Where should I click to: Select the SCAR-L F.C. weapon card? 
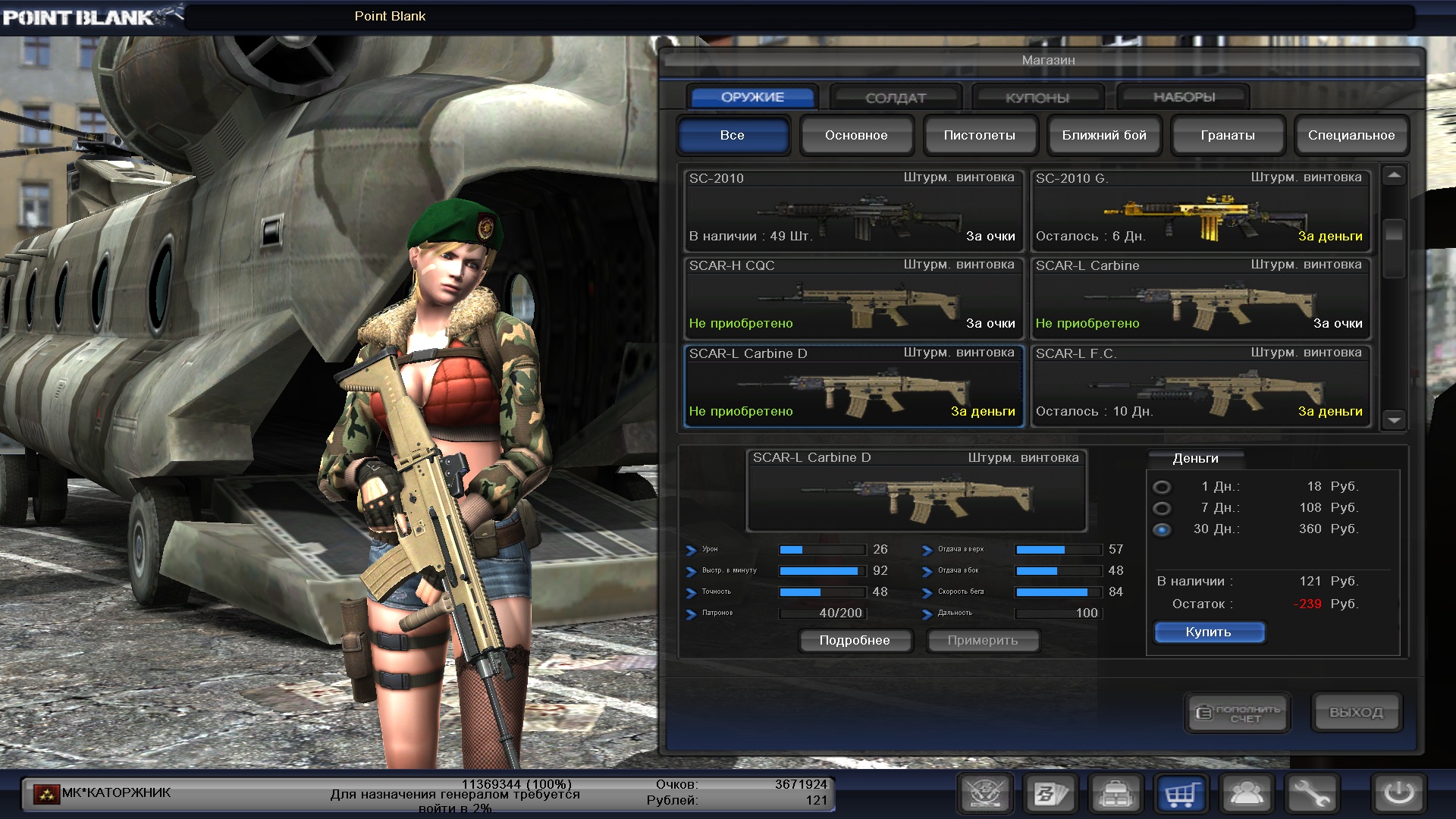tap(1200, 386)
